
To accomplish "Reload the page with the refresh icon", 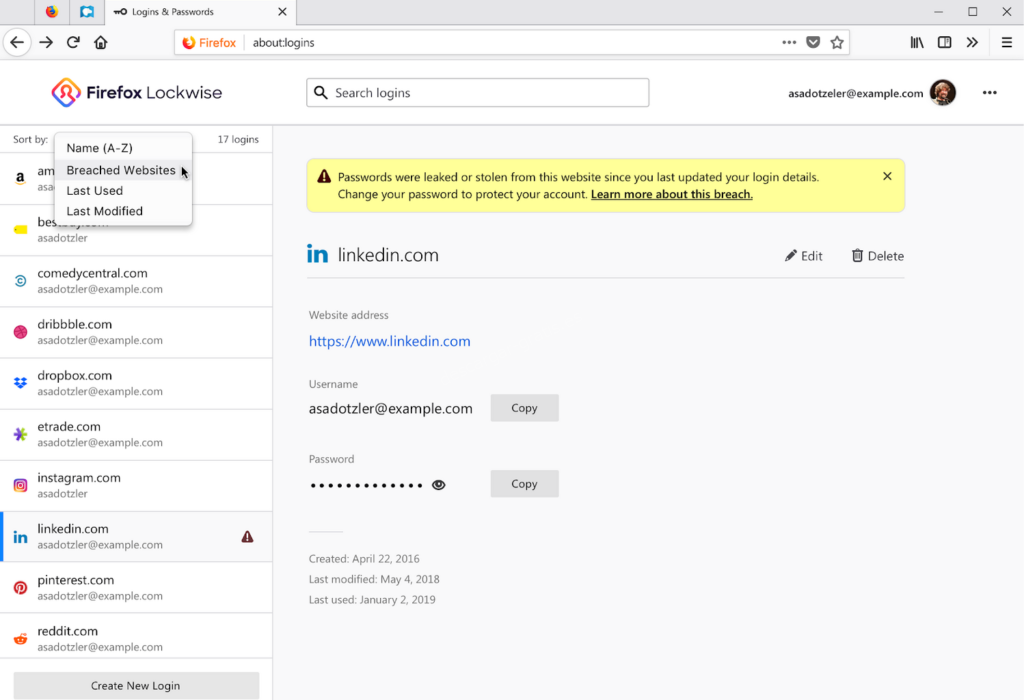I will 73,43.
